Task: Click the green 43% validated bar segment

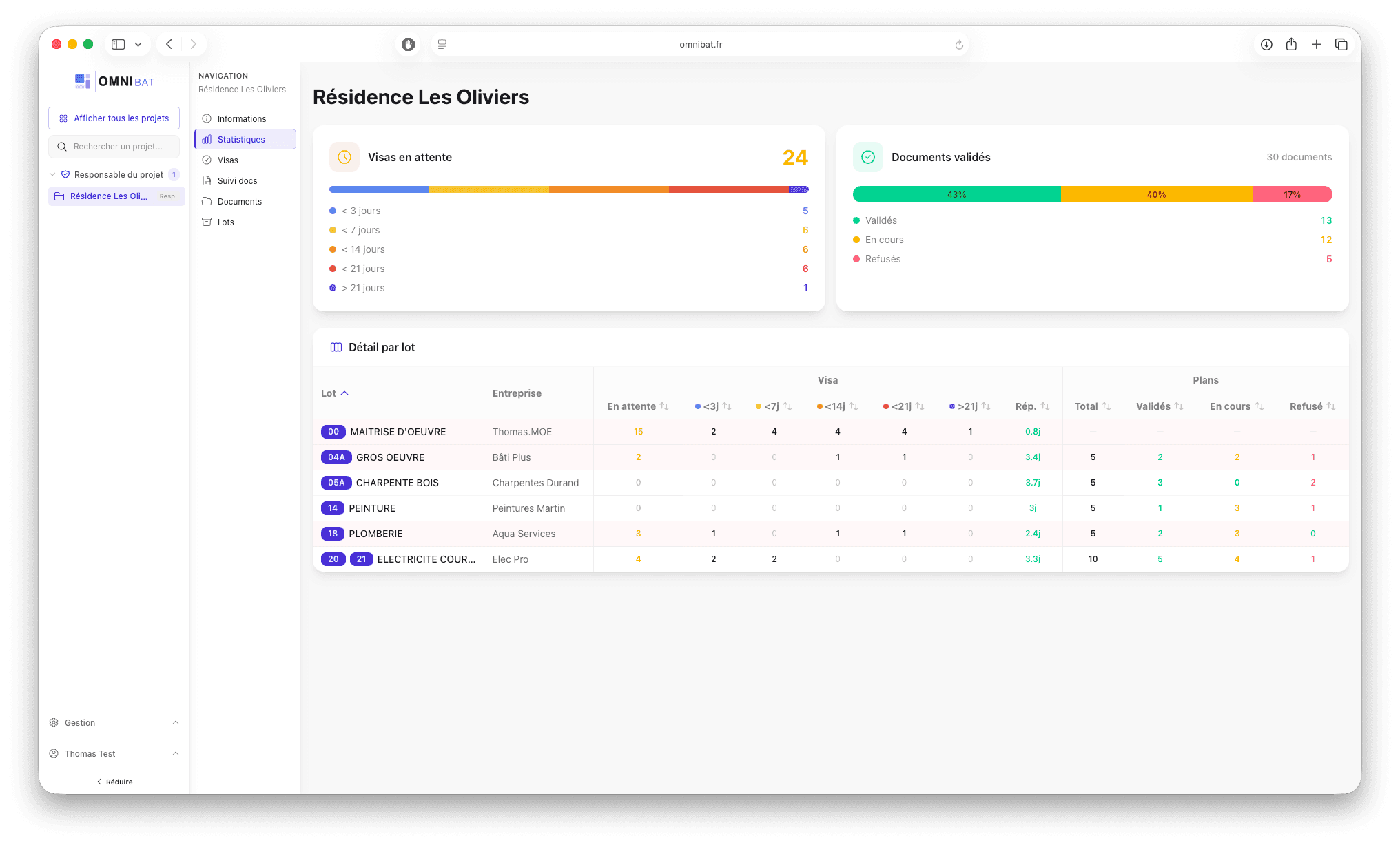Action: click(956, 194)
